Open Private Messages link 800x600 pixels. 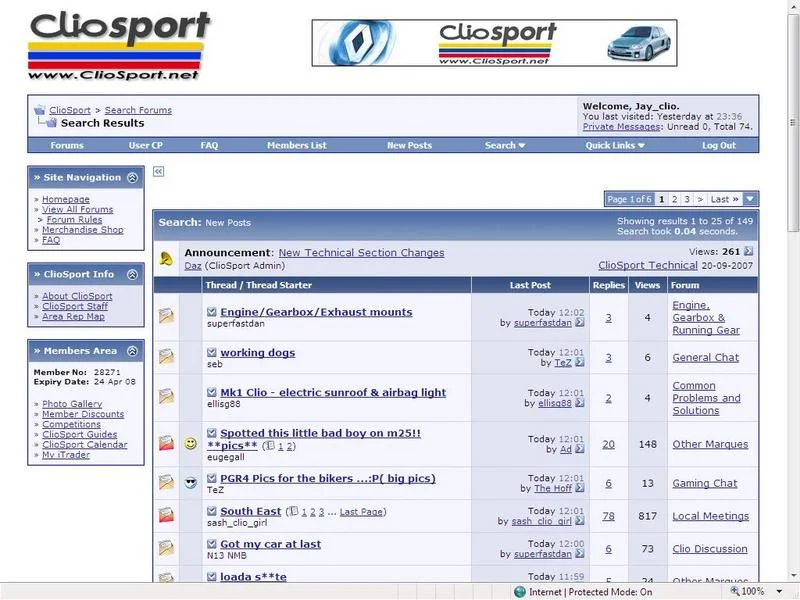(x=621, y=127)
